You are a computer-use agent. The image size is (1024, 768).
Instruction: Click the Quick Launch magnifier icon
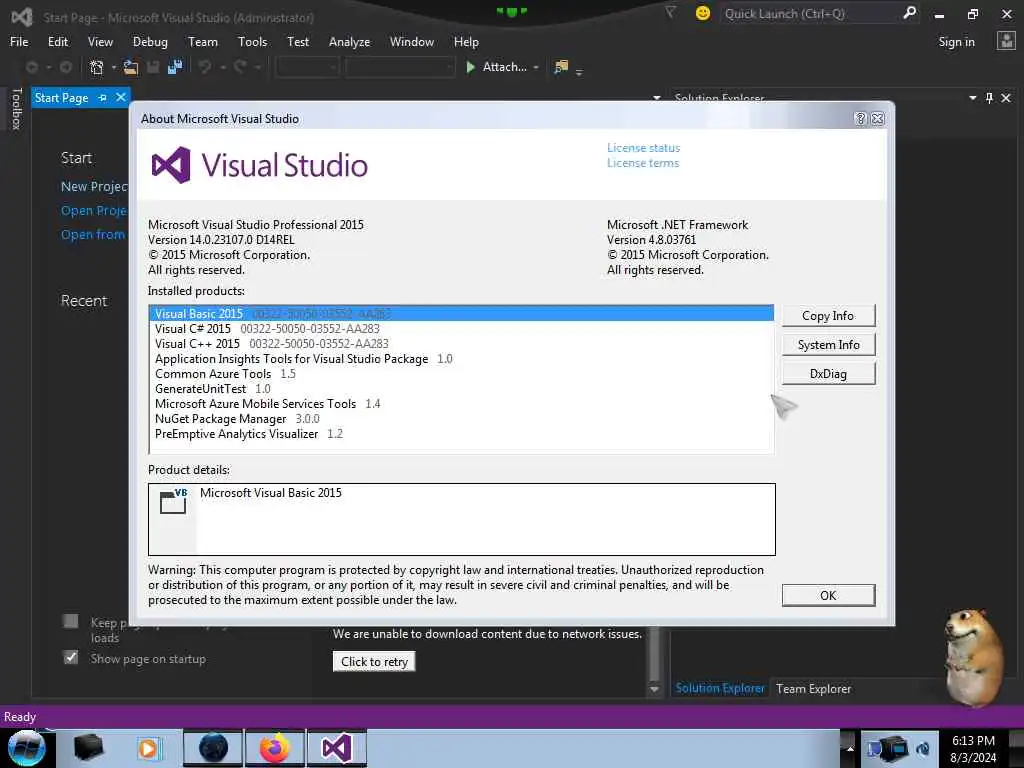pyautogui.click(x=909, y=13)
